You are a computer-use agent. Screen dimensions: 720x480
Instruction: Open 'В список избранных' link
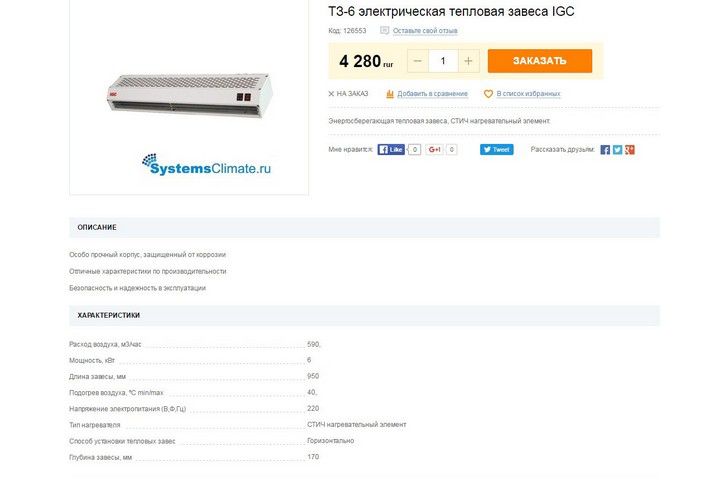point(528,94)
